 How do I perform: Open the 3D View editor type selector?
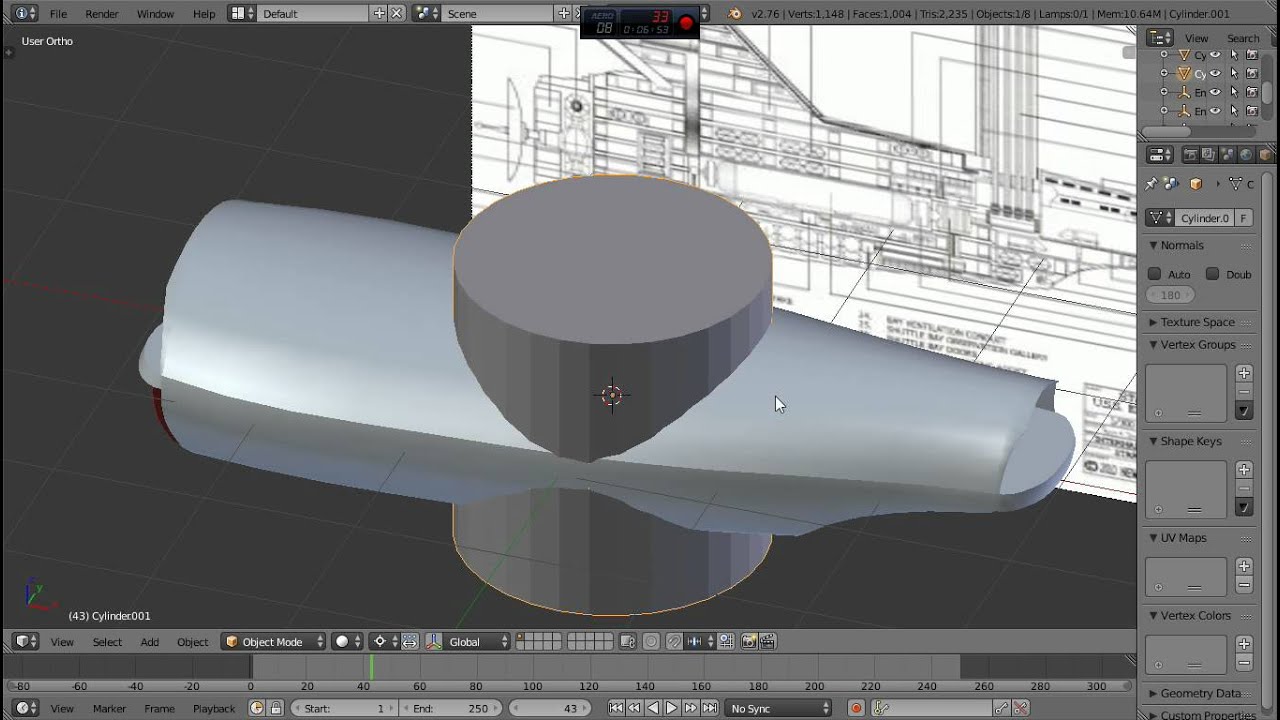click(27, 642)
